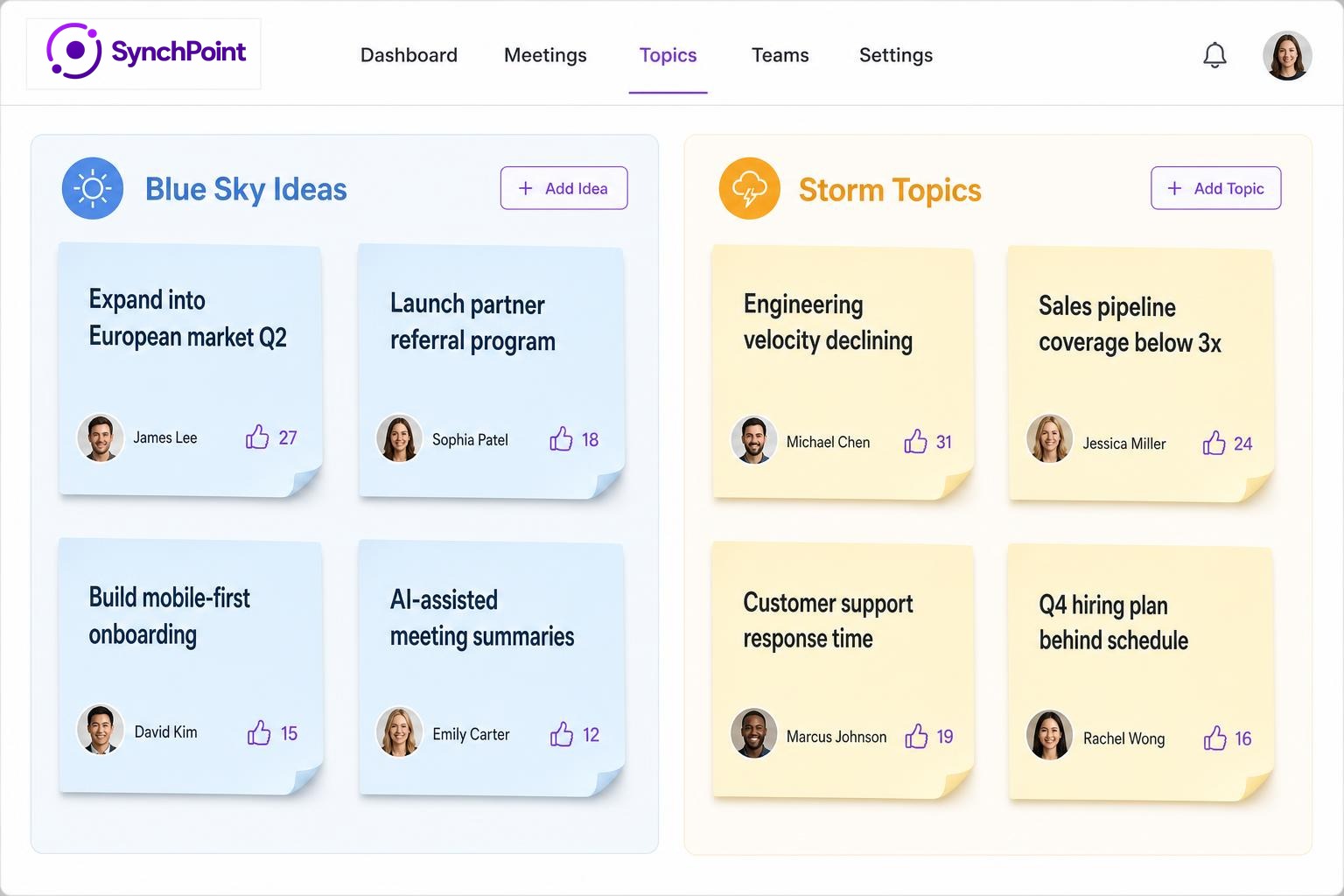Open the Expand into European market Q2 note
The height and width of the screenshot is (896, 1344).
(190, 369)
